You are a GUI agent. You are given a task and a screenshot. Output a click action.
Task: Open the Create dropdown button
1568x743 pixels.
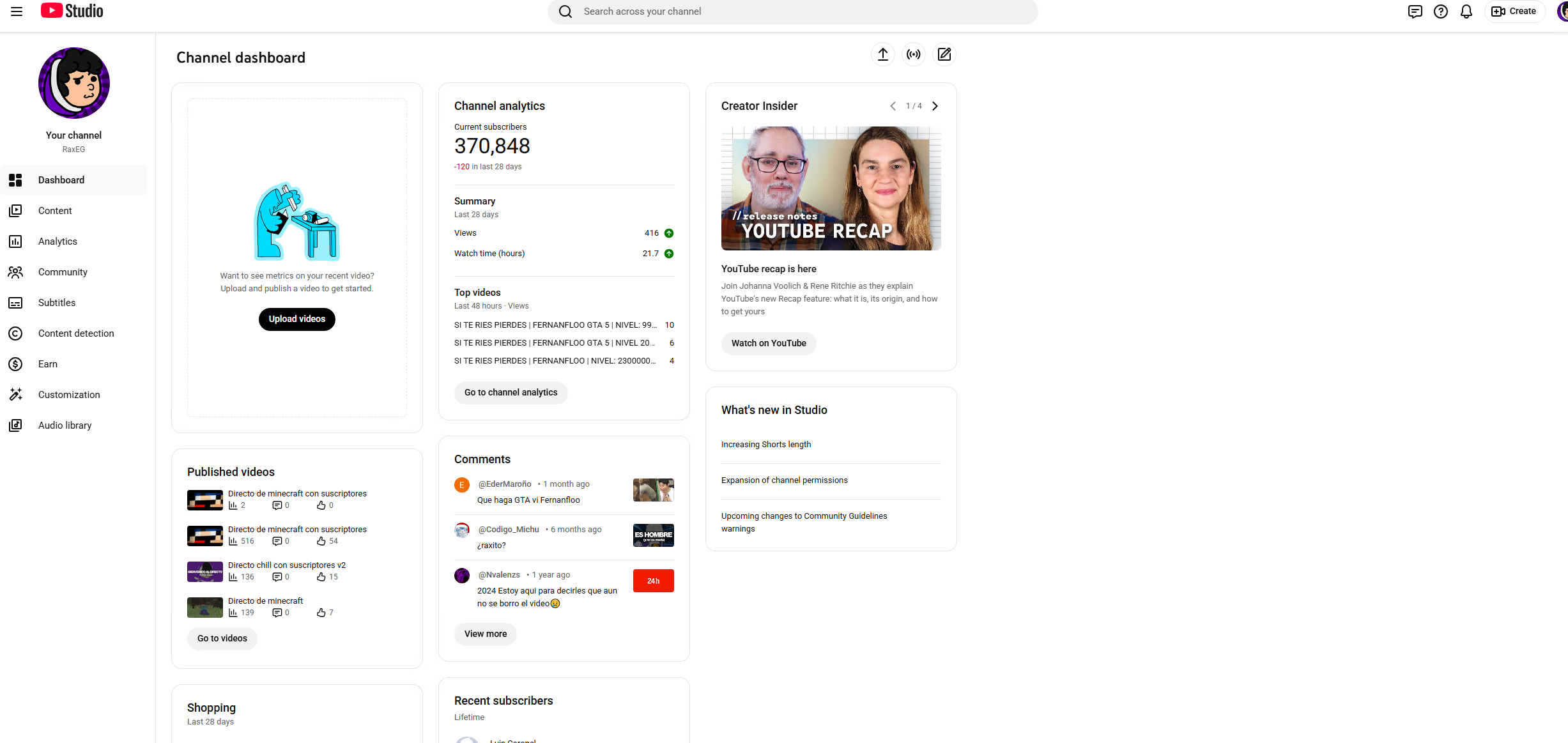pos(1514,11)
